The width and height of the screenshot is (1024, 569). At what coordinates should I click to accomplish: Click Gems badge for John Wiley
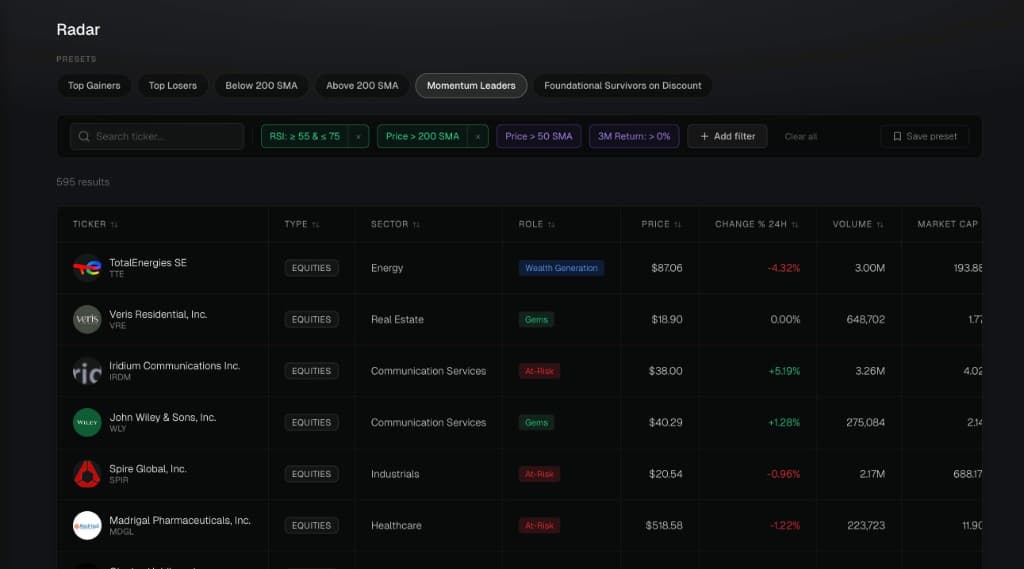[x=536, y=423]
